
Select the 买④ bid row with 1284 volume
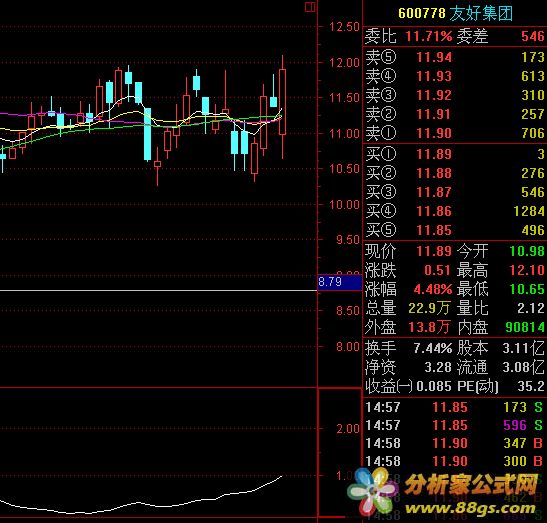pyautogui.click(x=455, y=211)
